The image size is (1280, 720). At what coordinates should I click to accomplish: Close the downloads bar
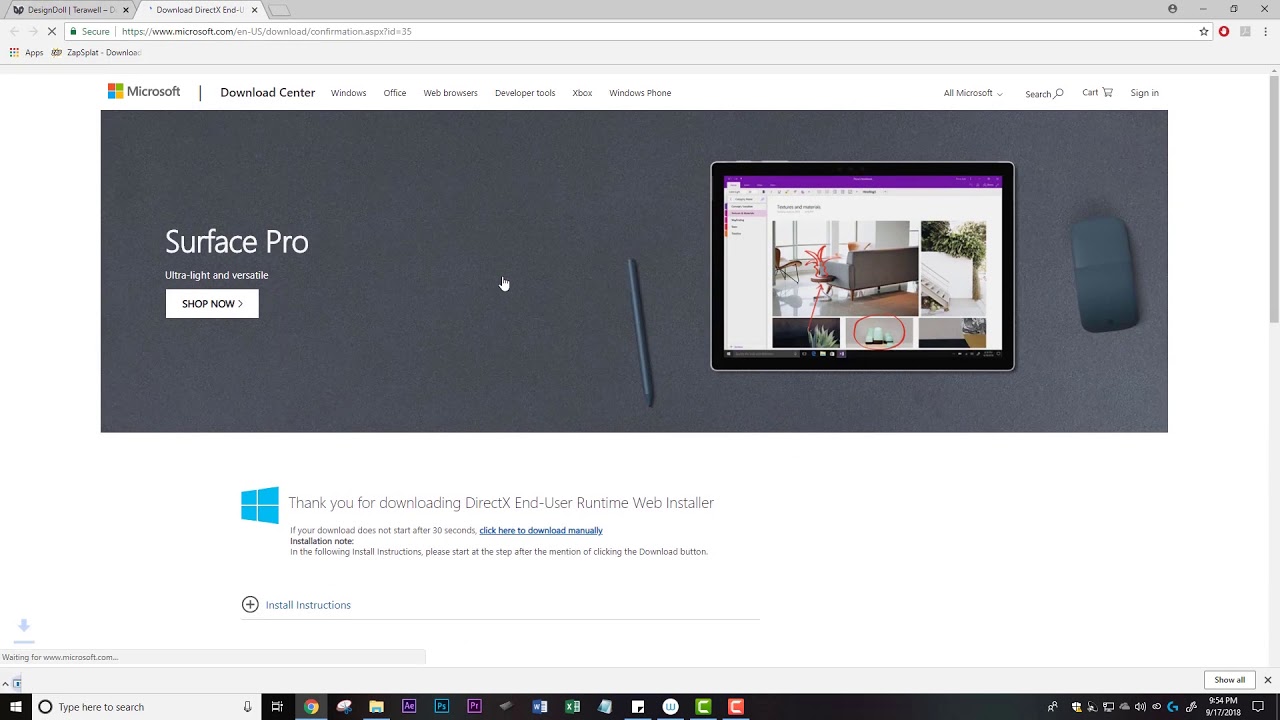click(x=1267, y=680)
